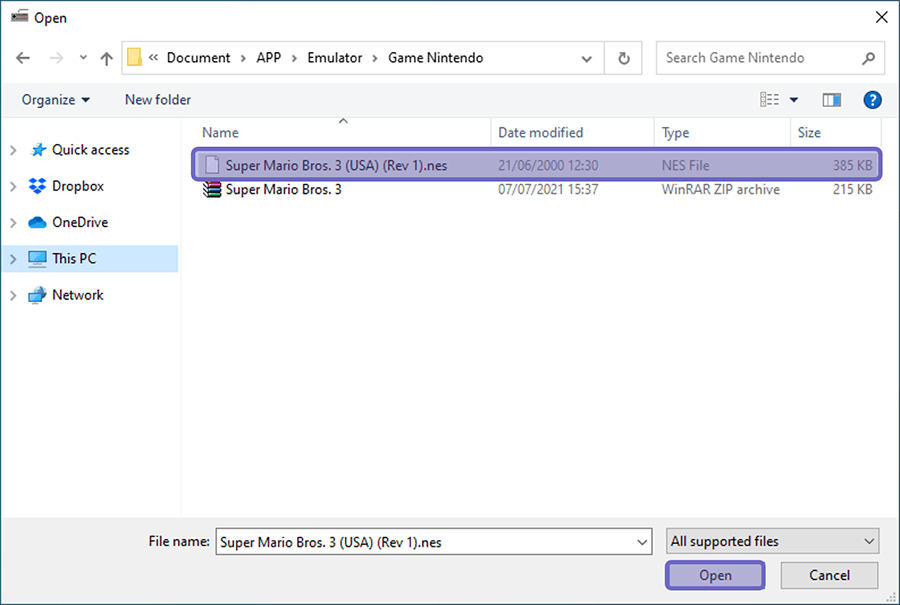The image size is (900, 605).
Task: Expand Network tree node
Action: (x=13, y=295)
